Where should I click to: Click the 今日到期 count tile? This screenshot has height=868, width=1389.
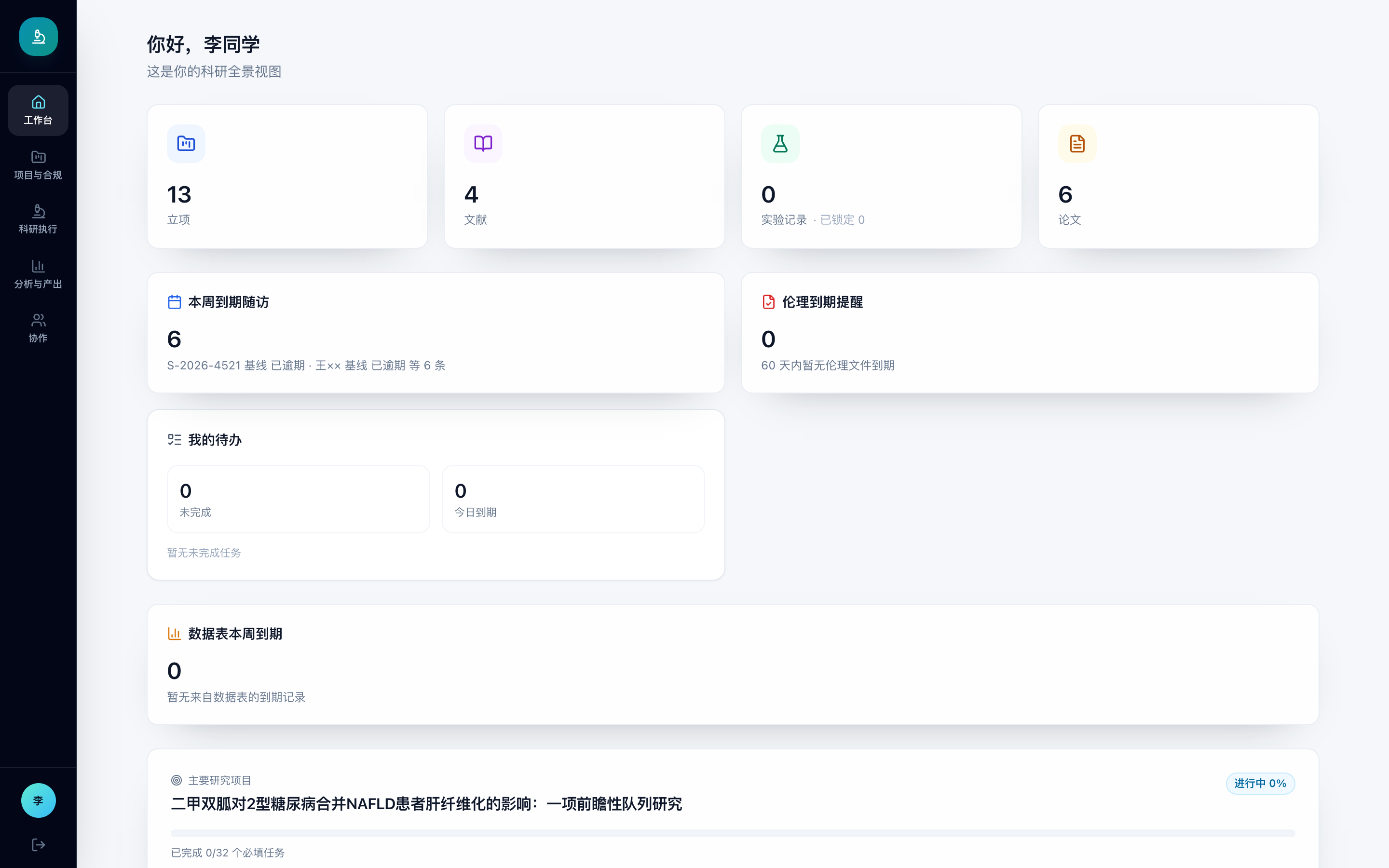tap(573, 499)
